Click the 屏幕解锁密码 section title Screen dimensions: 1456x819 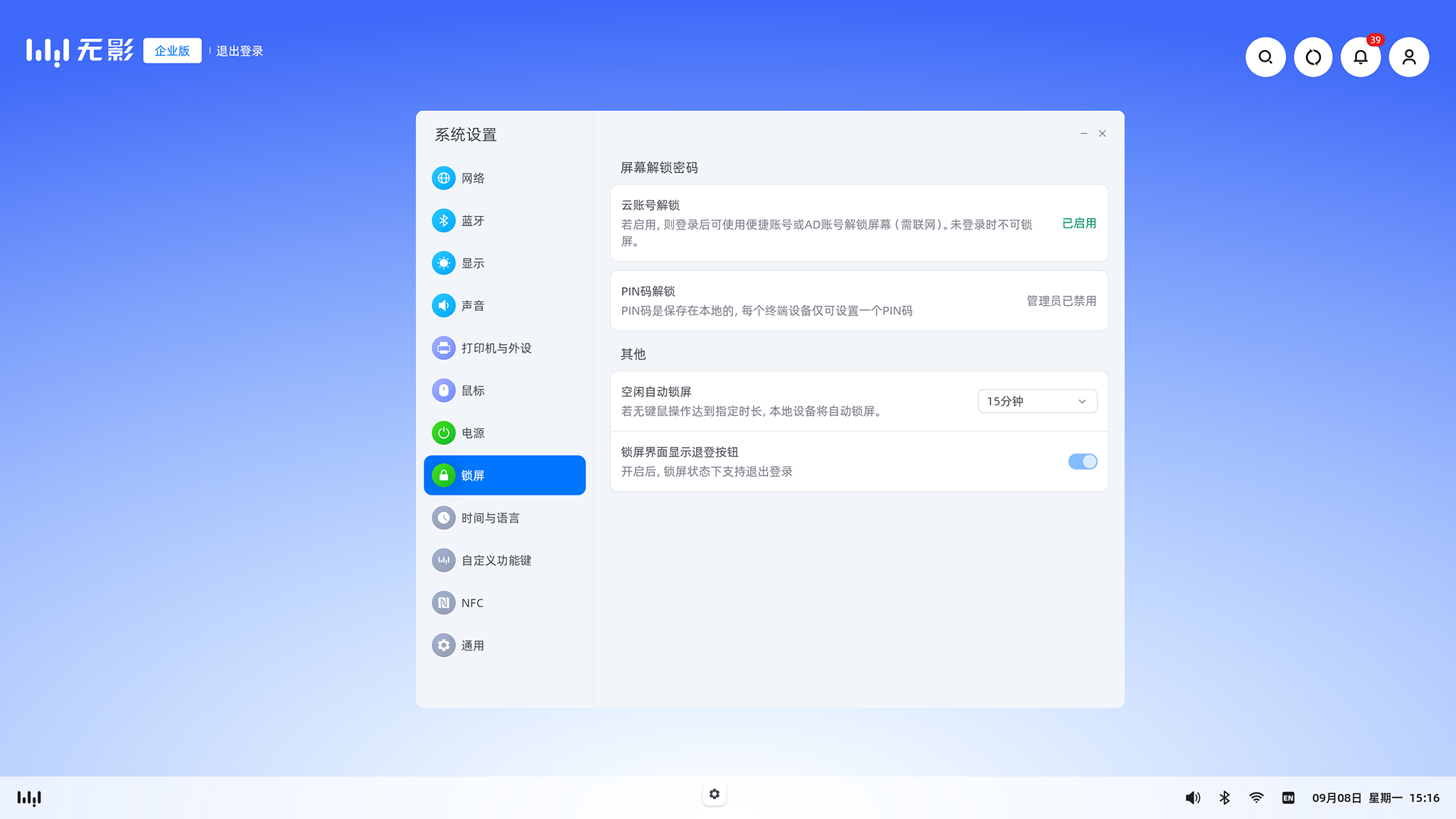659,168
